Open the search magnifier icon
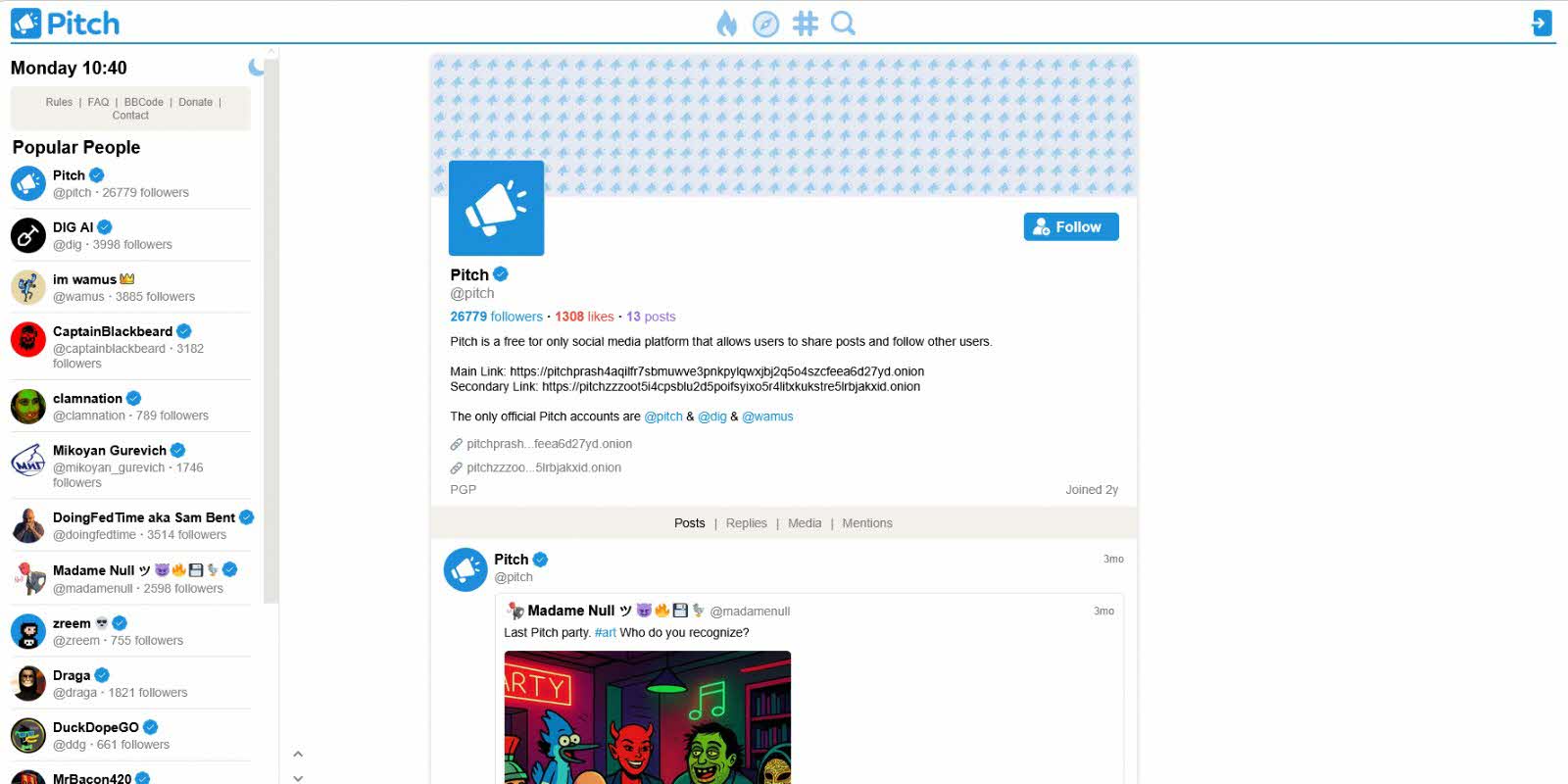 click(843, 24)
